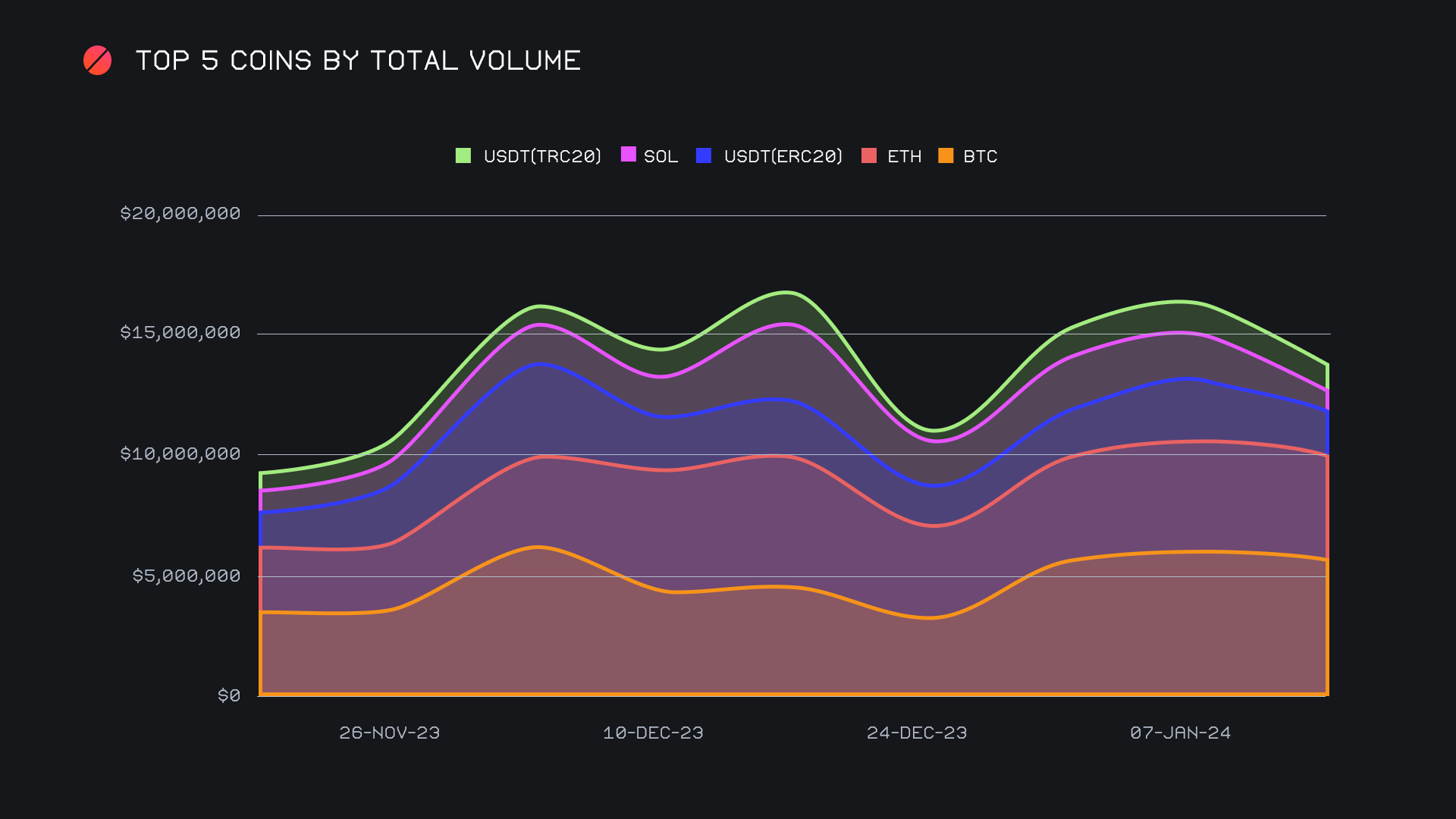The image size is (1456, 819).
Task: Select the 24-DEC-23 x-axis date
Action: click(x=917, y=733)
